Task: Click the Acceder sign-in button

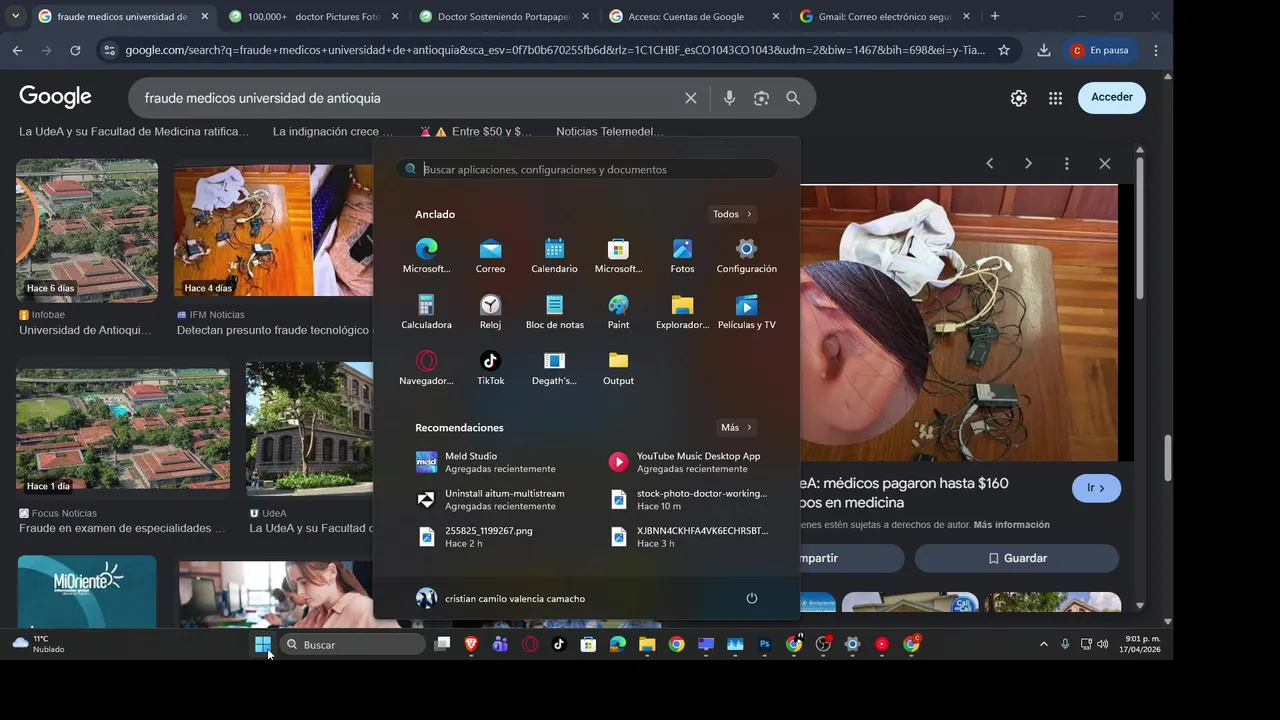Action: [1112, 97]
